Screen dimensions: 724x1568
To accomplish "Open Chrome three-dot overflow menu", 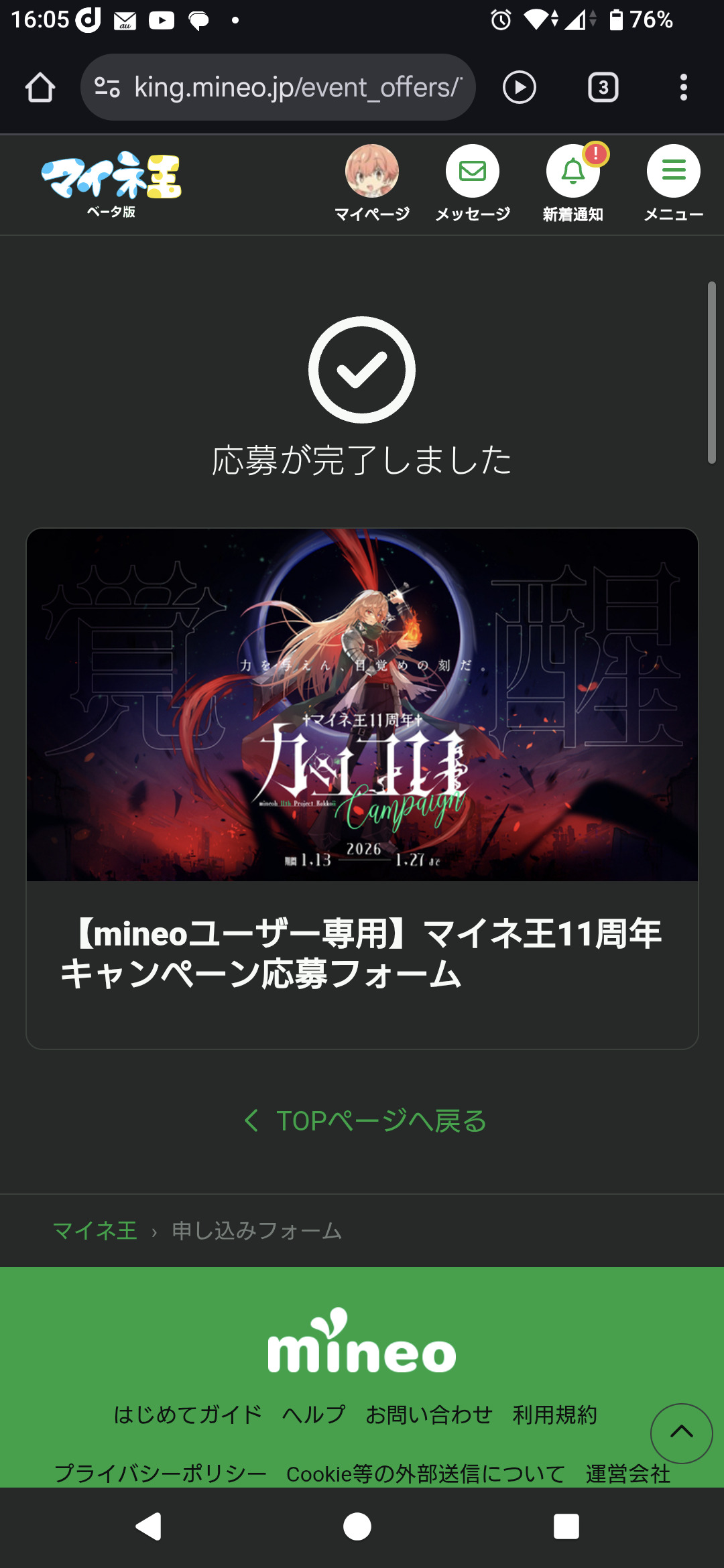I will click(684, 88).
